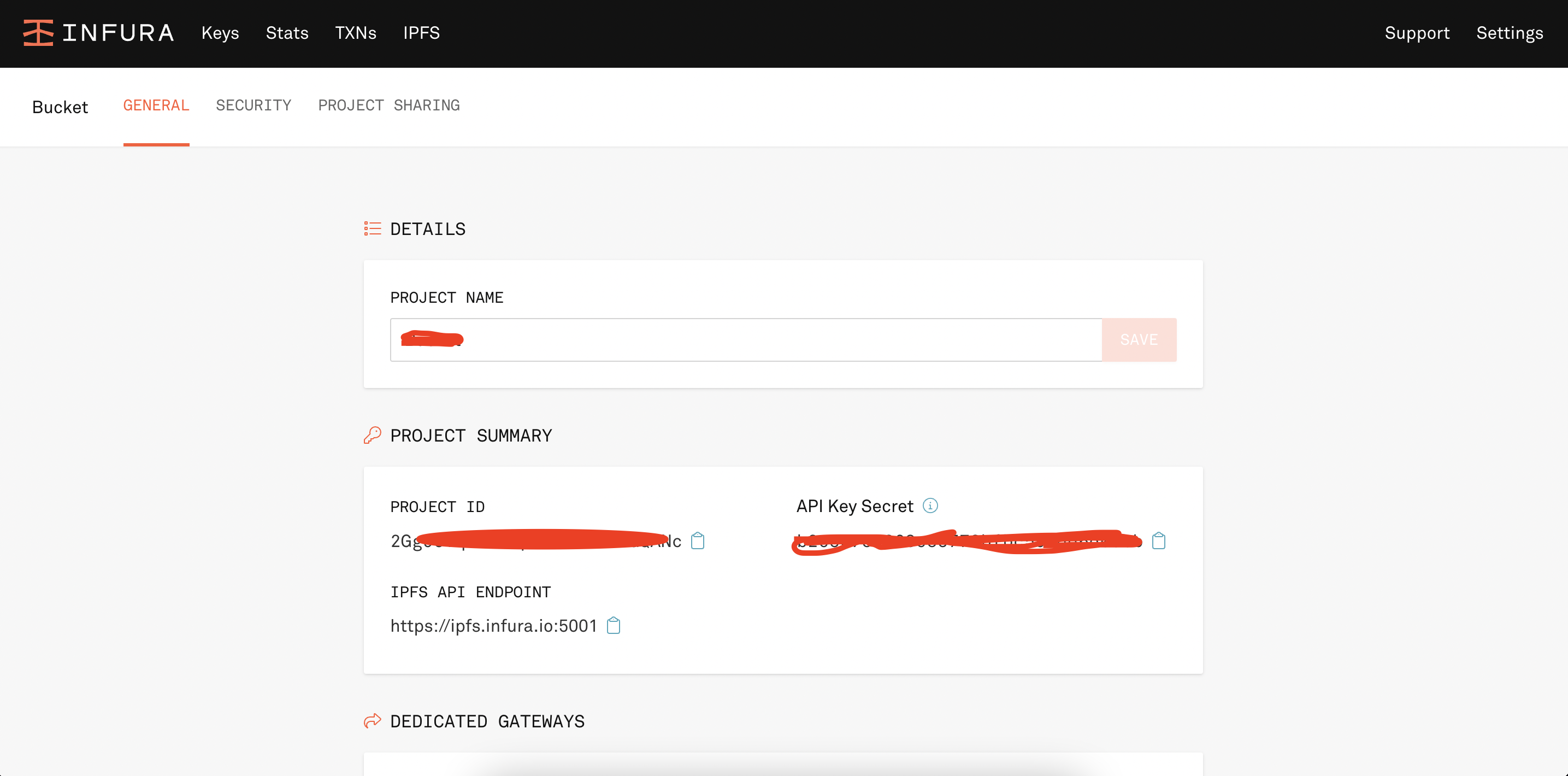Click the PROJECT NAME label
Viewport: 1568px width, 776px height.
(x=447, y=298)
